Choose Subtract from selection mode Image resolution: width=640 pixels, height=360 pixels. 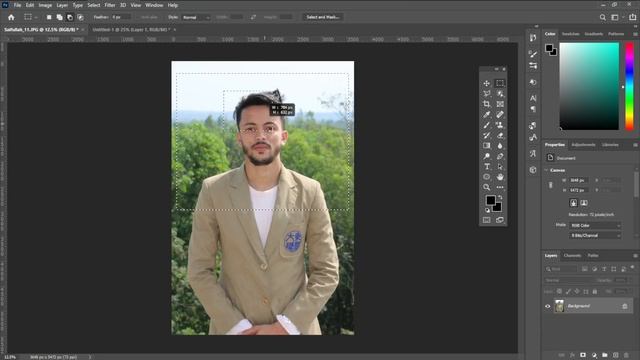70,17
